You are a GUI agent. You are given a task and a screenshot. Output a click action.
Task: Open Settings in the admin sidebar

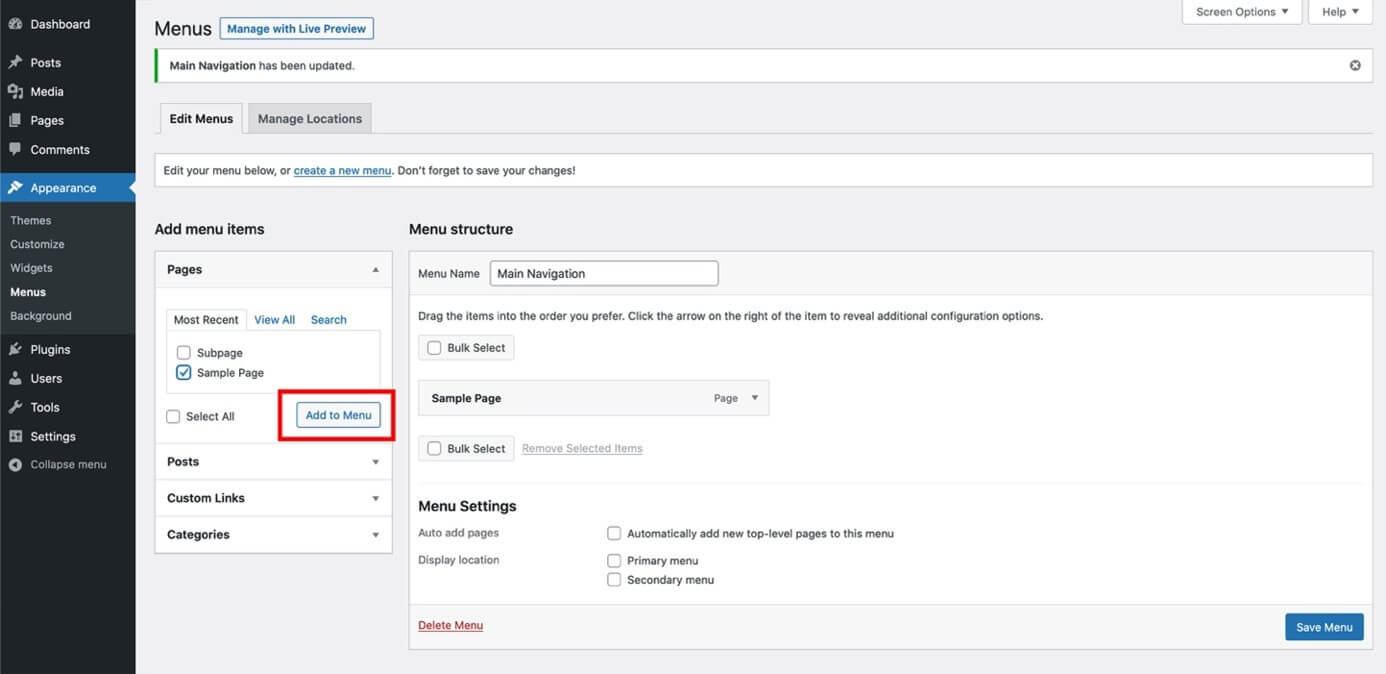53,436
